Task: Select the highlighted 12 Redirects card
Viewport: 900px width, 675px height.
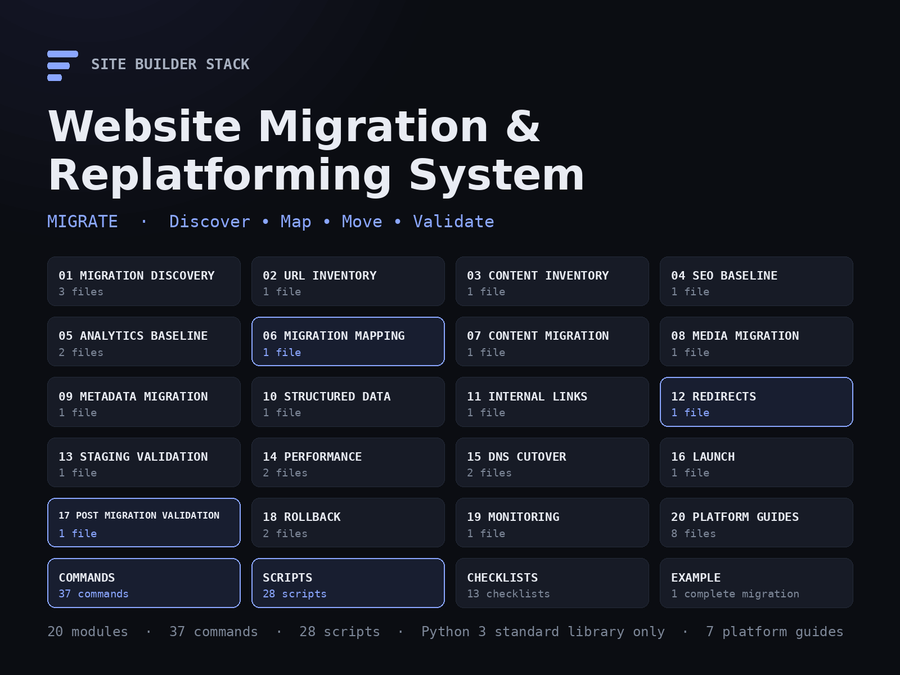Action: tap(757, 402)
